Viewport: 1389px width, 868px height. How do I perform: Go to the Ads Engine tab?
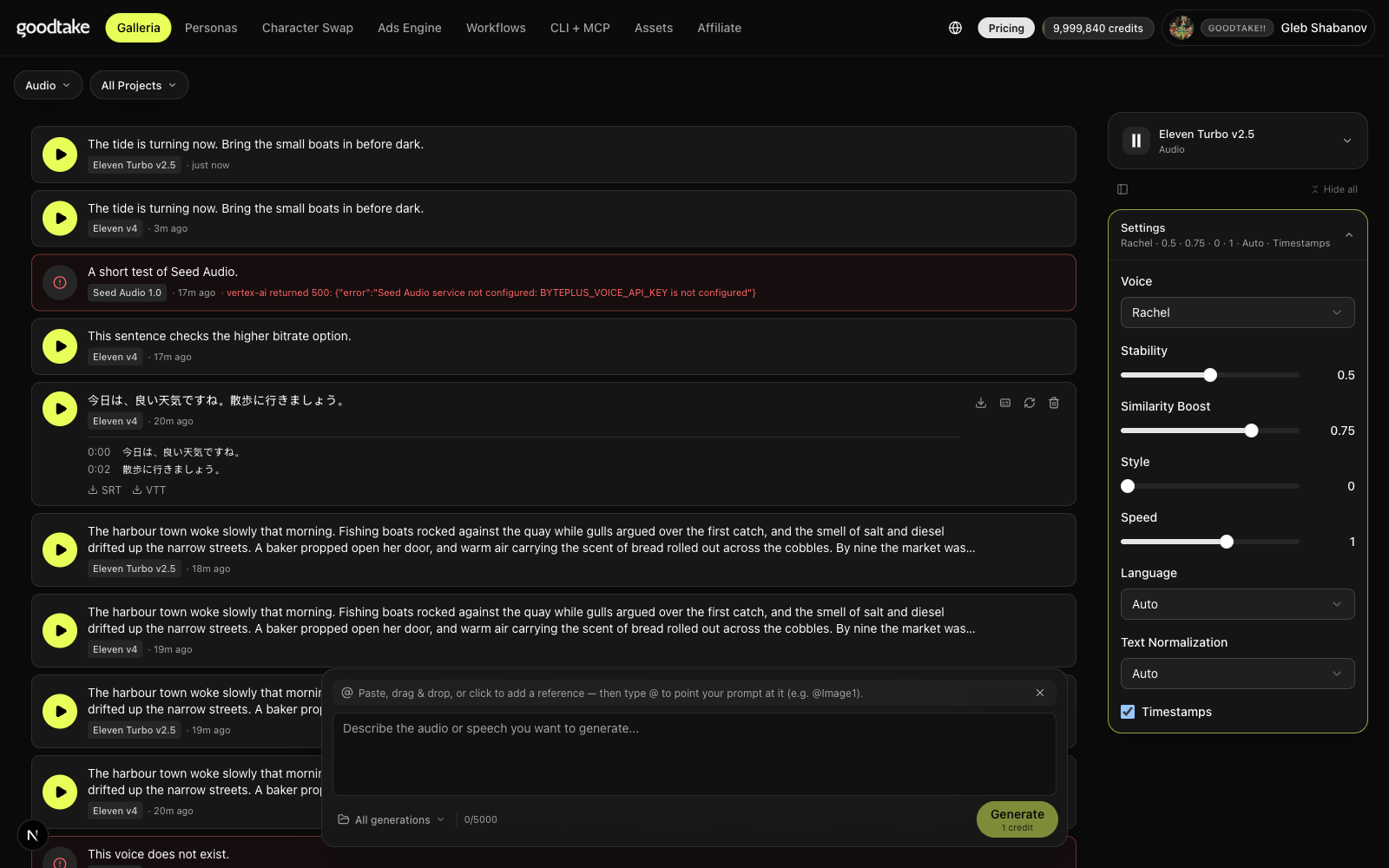coord(410,28)
